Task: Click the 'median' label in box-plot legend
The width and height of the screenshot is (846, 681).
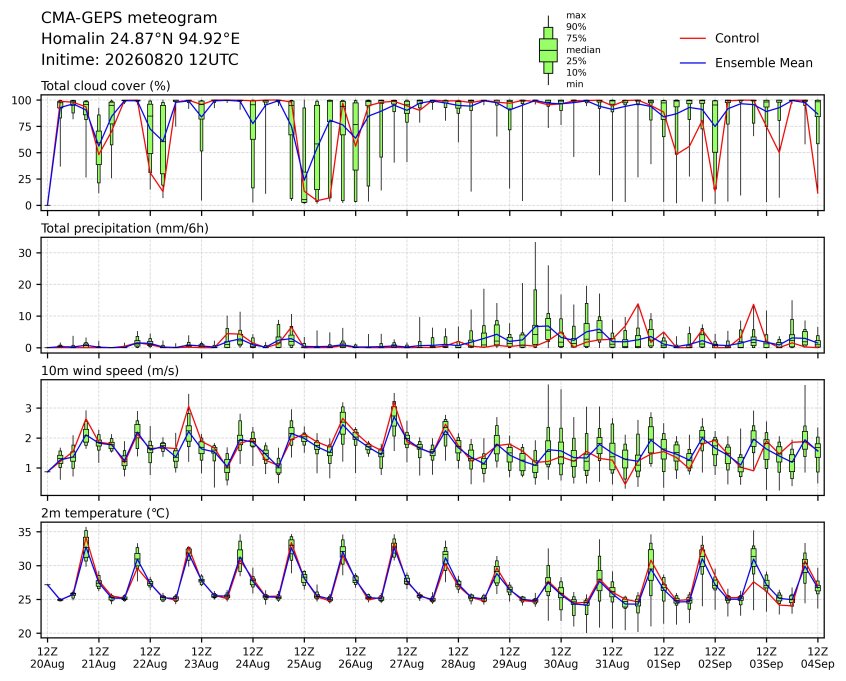Action: pos(583,50)
